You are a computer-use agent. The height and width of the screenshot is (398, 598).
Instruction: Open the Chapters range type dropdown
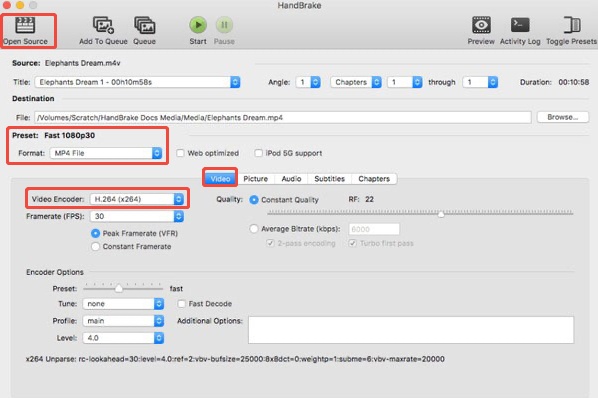point(356,82)
